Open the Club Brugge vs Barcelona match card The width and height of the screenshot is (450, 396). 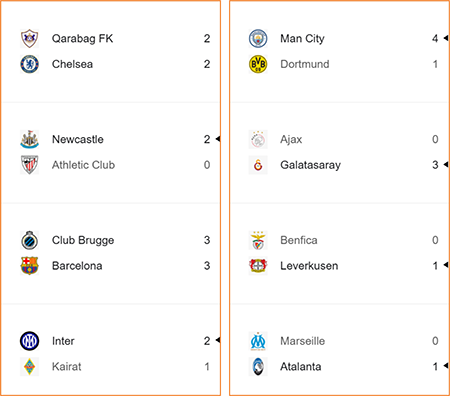click(x=111, y=253)
